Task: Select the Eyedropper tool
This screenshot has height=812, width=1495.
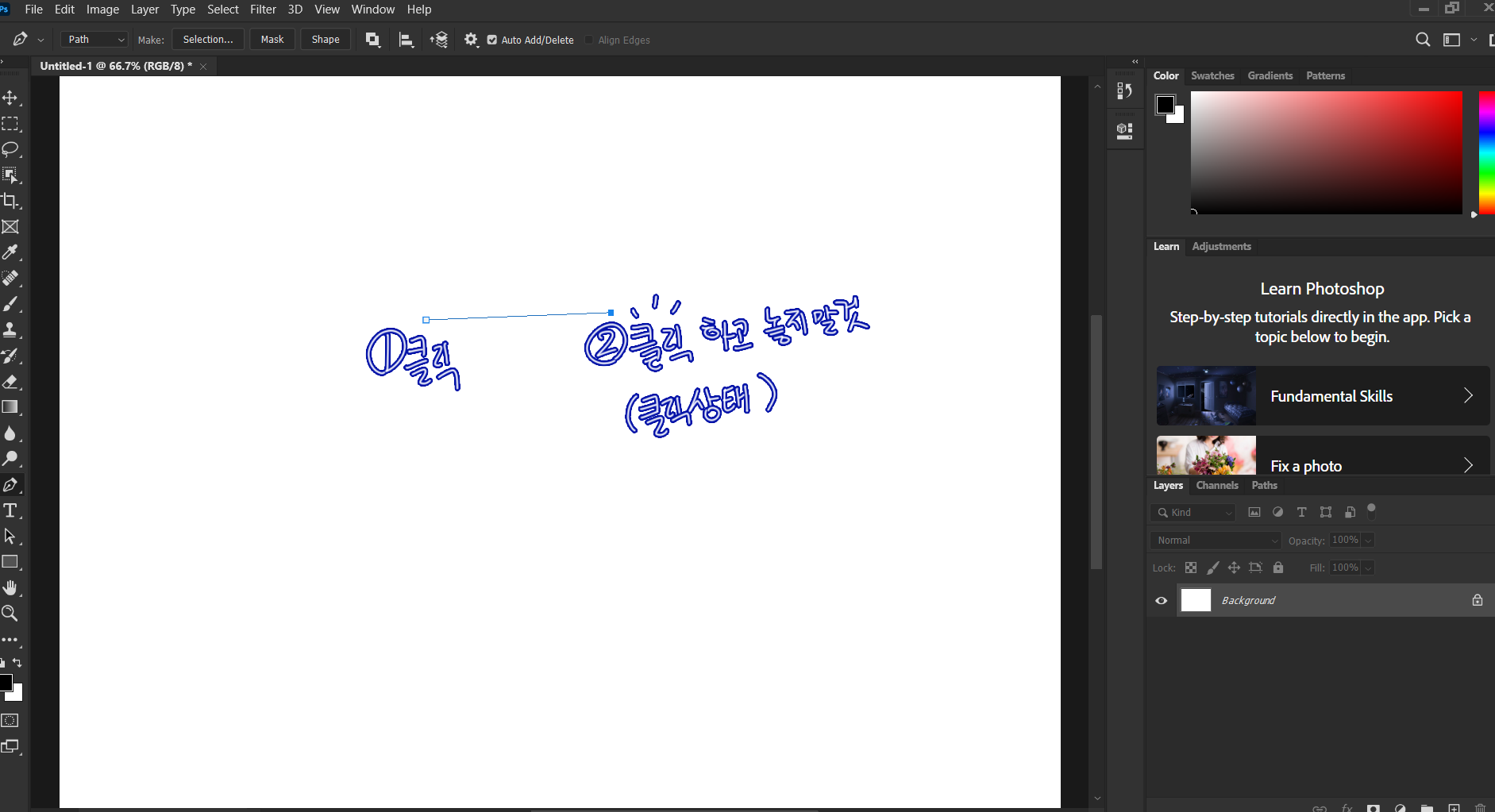Action: pos(10,252)
